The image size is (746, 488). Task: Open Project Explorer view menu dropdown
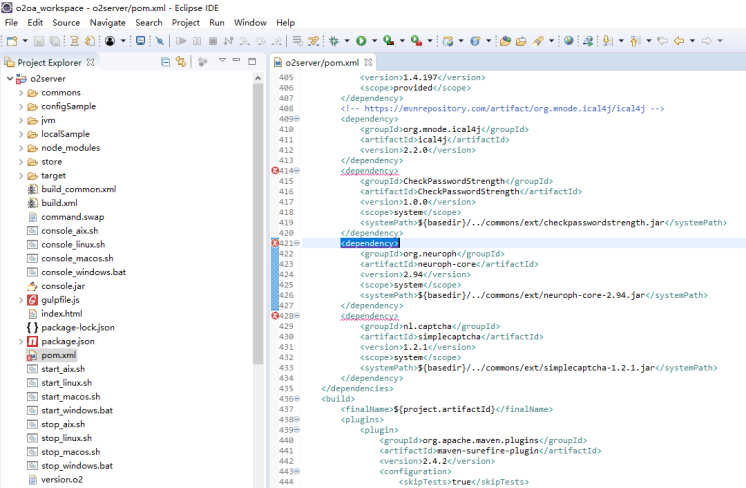[220, 62]
